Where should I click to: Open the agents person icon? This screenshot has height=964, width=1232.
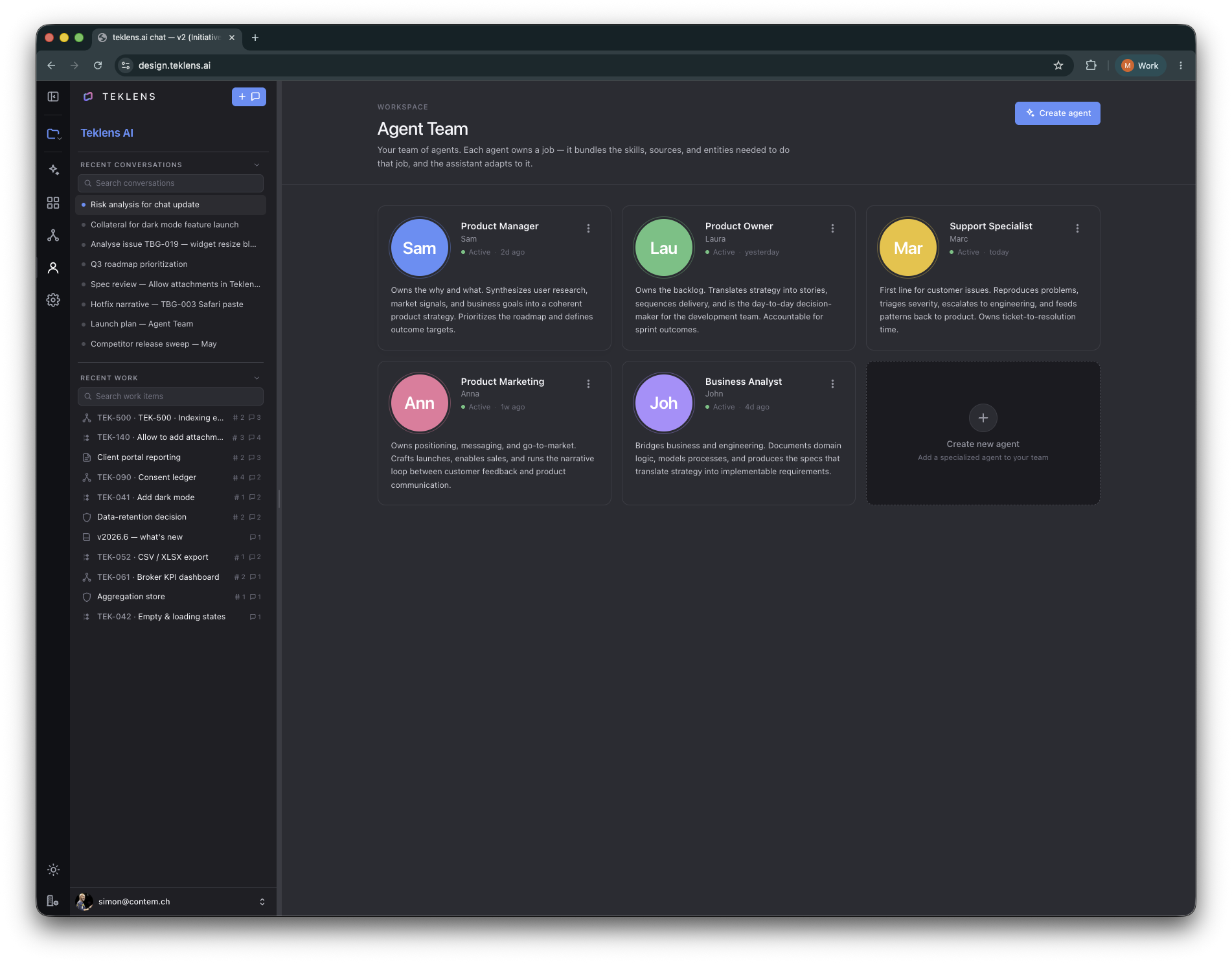(53, 268)
